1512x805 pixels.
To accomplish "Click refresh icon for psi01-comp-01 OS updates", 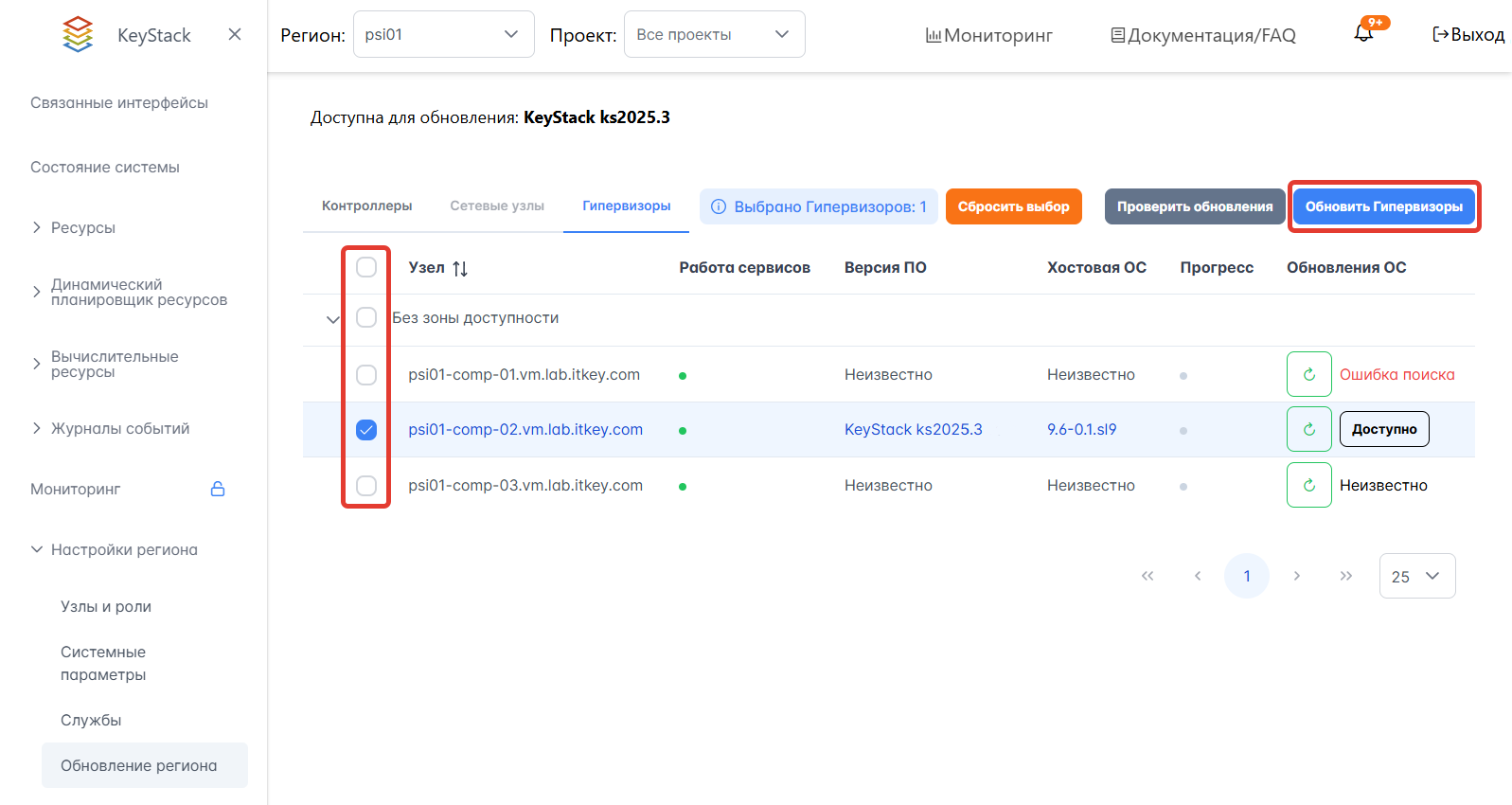I will 1308,374.
